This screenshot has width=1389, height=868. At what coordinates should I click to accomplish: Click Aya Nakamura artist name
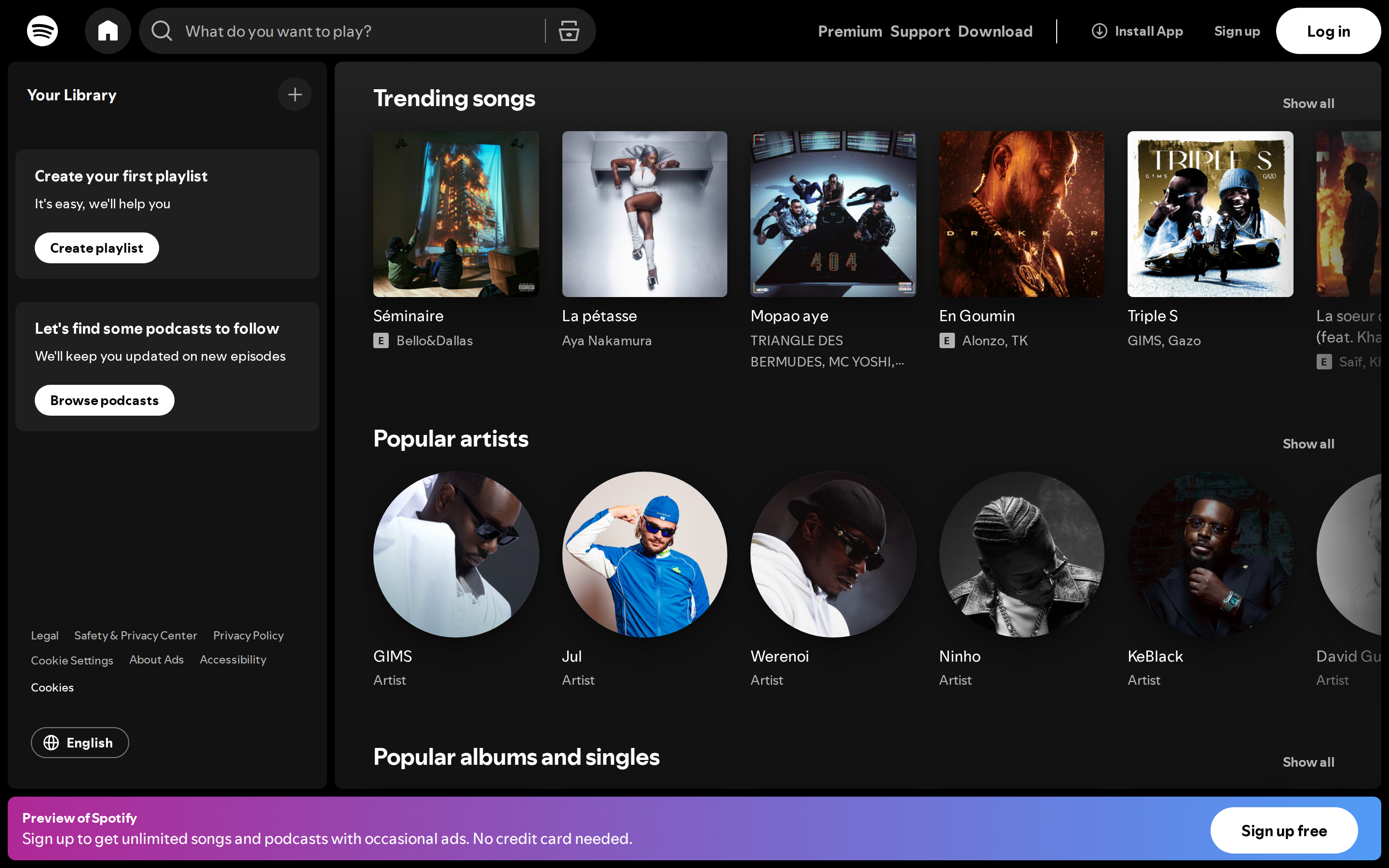[607, 340]
